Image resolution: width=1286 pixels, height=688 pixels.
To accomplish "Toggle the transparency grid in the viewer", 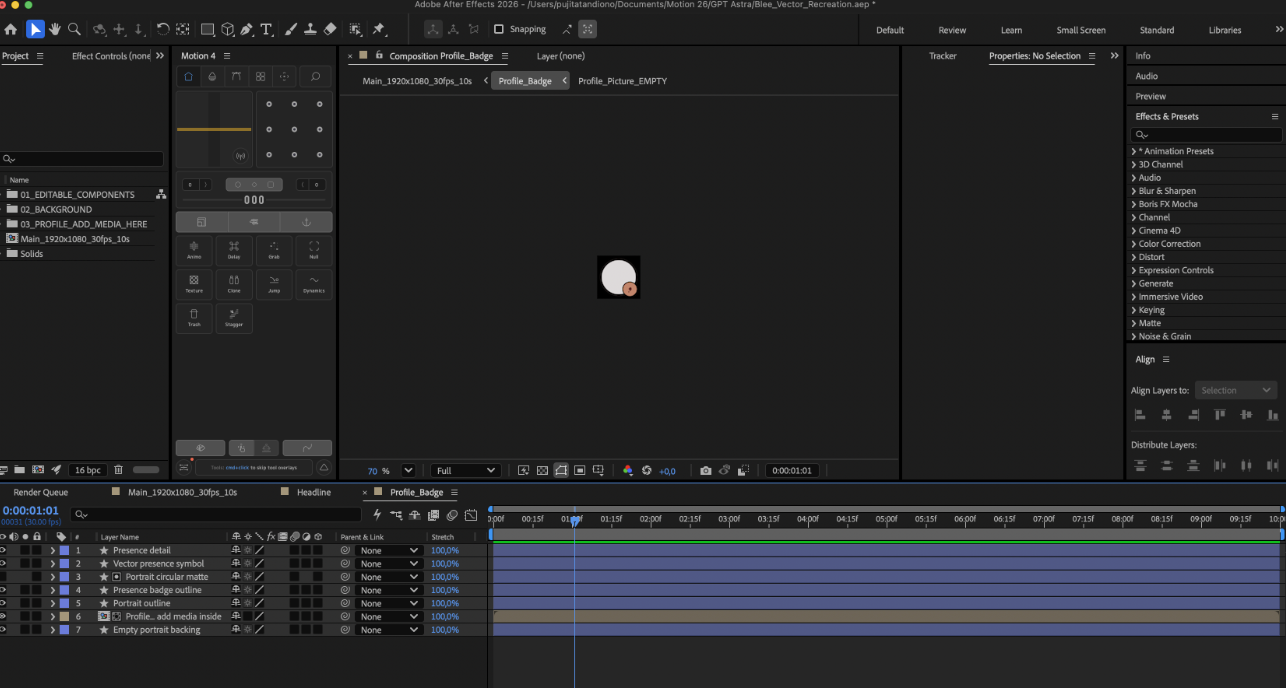I will (x=542, y=470).
